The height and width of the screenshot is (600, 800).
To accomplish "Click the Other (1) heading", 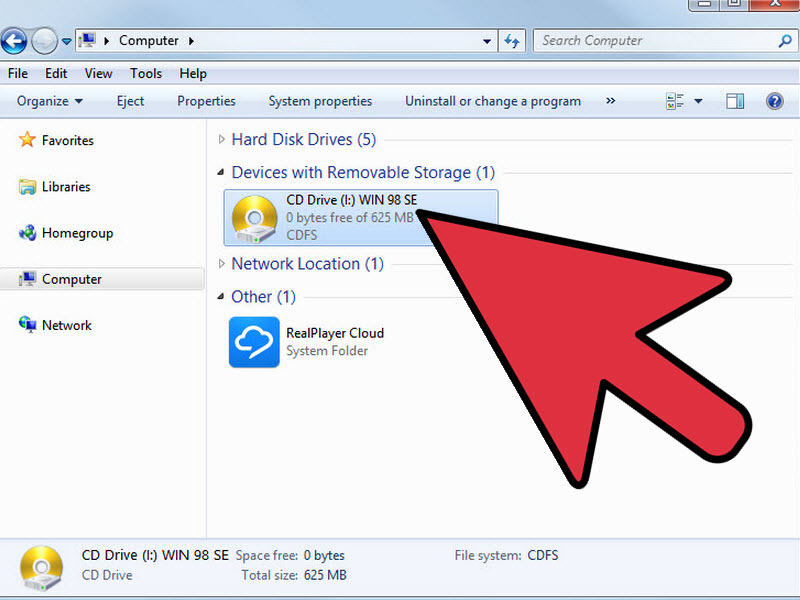I will (263, 296).
